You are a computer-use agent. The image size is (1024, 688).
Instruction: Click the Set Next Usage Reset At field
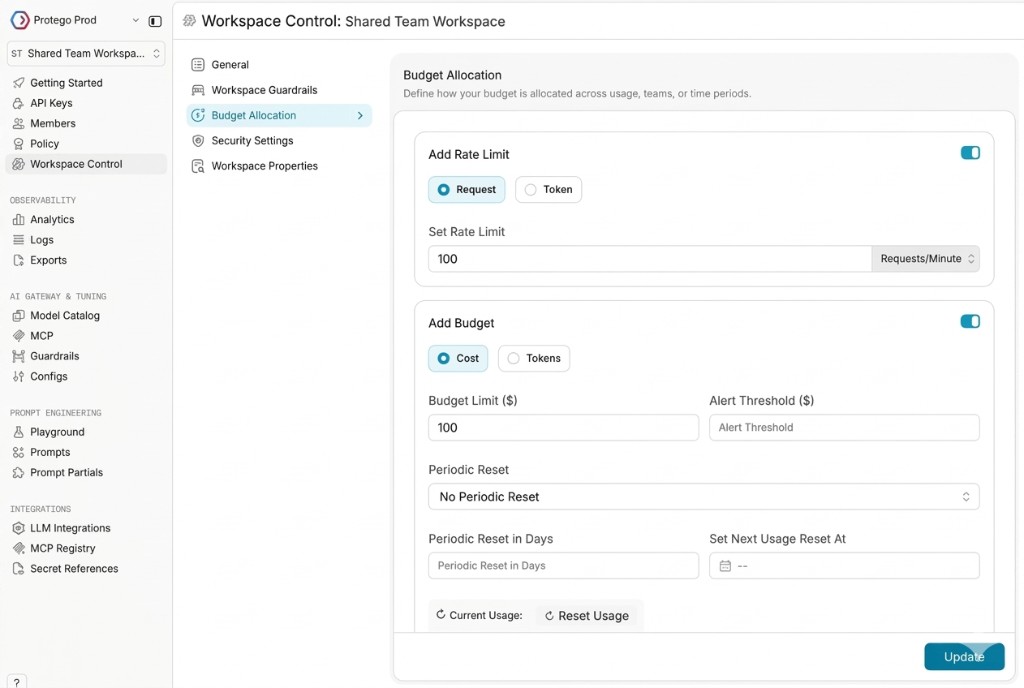844,566
